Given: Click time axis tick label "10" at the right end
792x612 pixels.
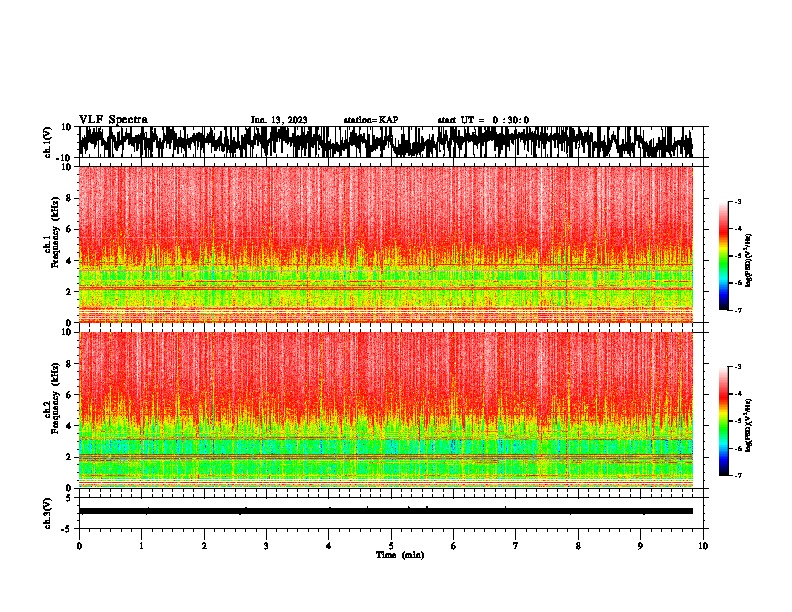Looking at the screenshot, I should click(703, 546).
